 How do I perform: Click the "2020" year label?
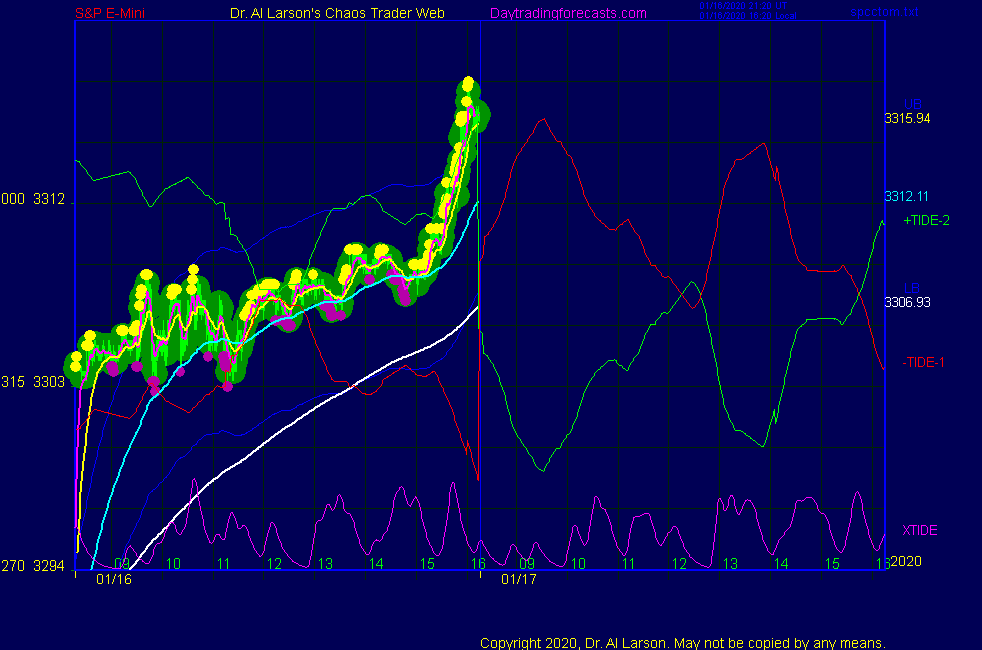pyautogui.click(x=906, y=561)
